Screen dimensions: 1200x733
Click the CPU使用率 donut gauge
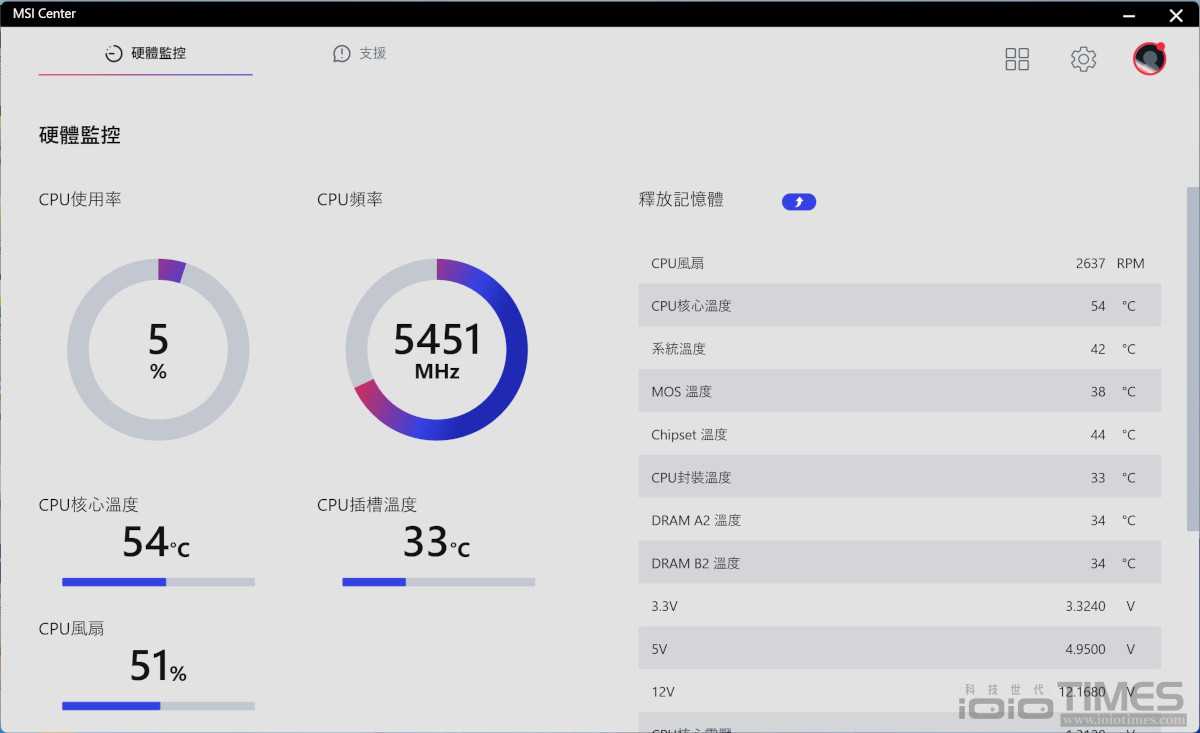point(158,350)
